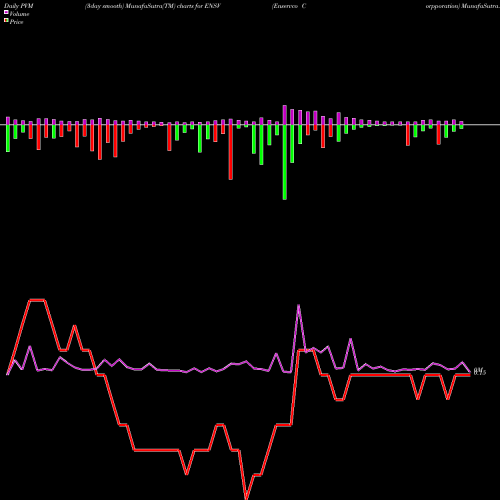Click the longest red downward bar
The height and width of the screenshot is (500, 500).
click(231, 152)
